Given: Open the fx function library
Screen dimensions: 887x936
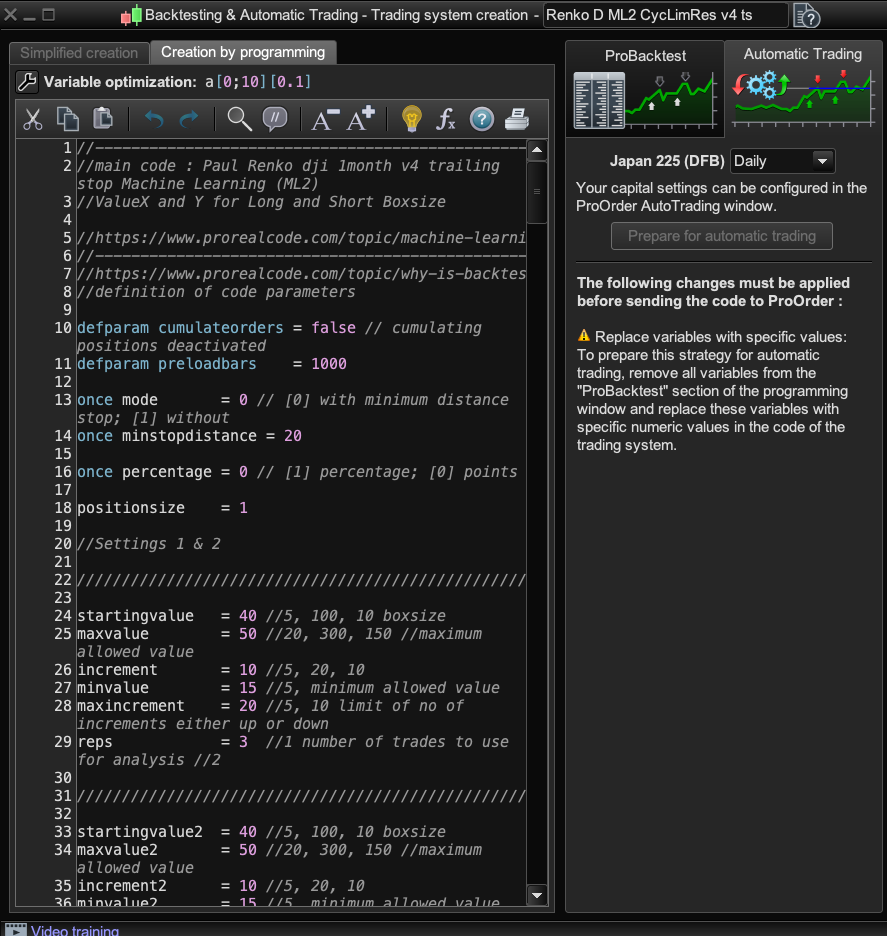Looking at the screenshot, I should (446, 119).
